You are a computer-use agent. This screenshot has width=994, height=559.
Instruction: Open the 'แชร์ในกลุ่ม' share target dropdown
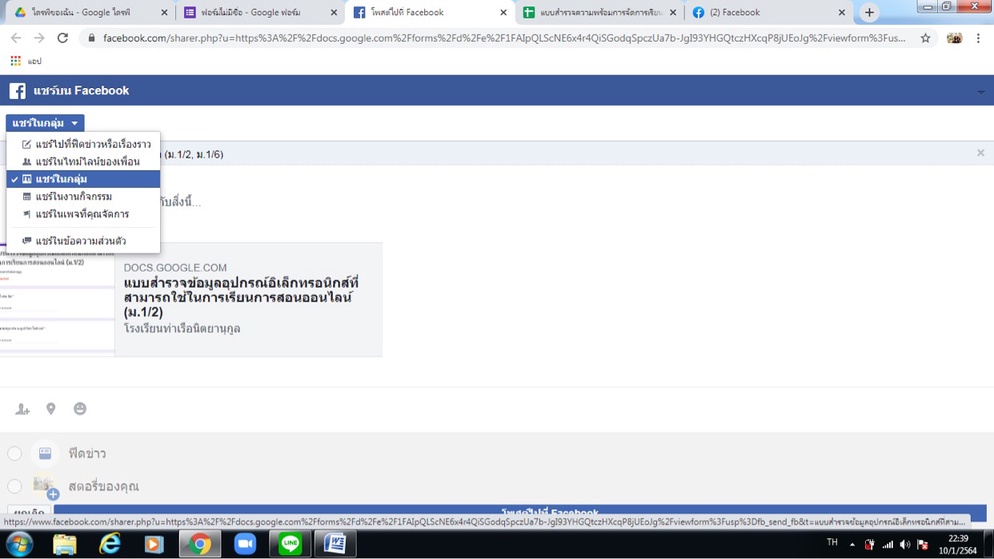click(x=45, y=123)
